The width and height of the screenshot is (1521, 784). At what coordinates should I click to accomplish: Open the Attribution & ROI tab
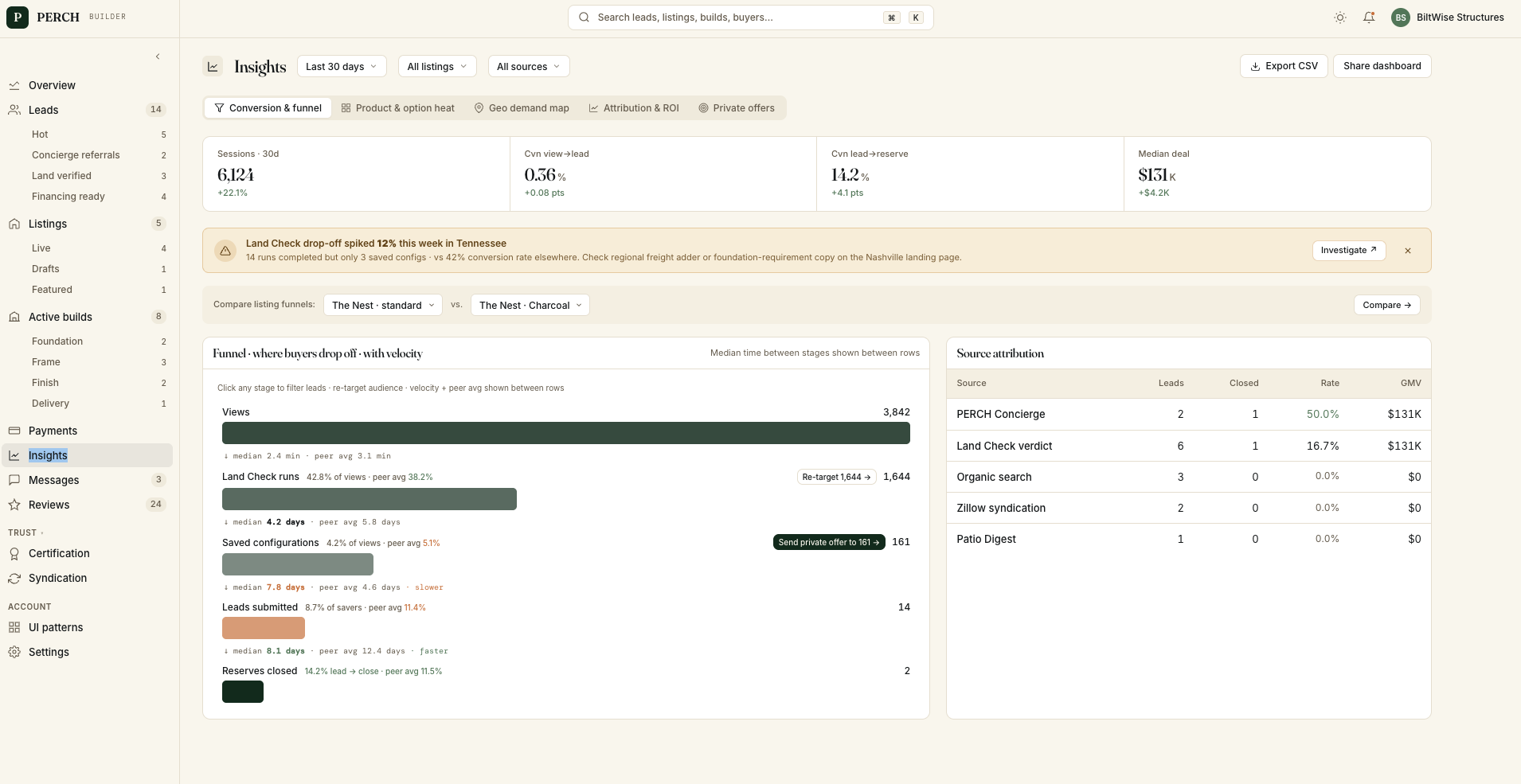coord(634,108)
